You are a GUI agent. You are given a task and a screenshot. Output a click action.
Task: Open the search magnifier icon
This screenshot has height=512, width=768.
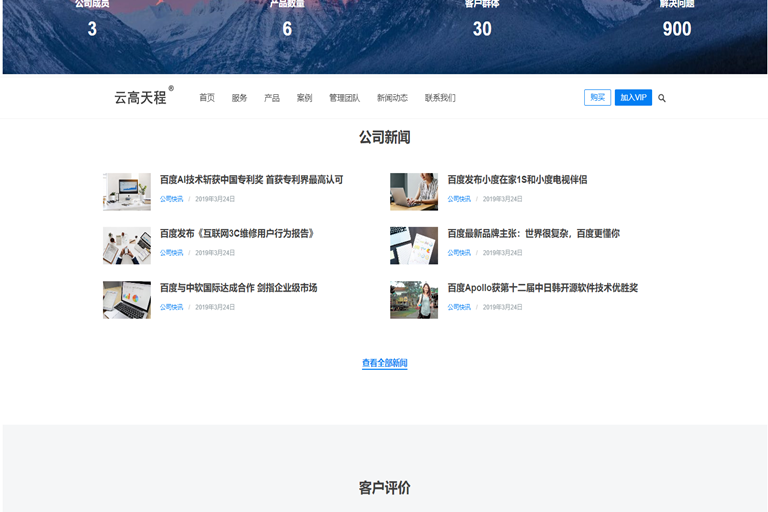[x=662, y=98]
